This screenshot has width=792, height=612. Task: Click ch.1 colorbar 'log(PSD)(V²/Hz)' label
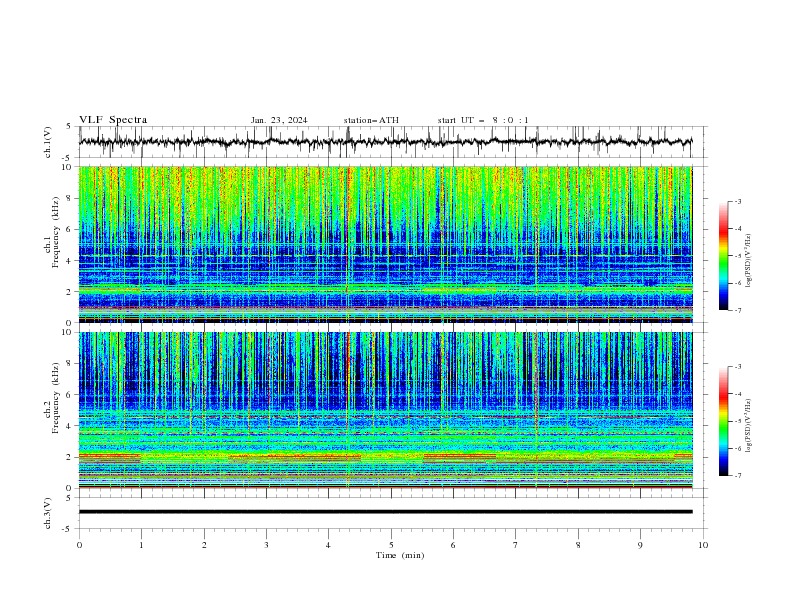pyautogui.click(x=749, y=260)
